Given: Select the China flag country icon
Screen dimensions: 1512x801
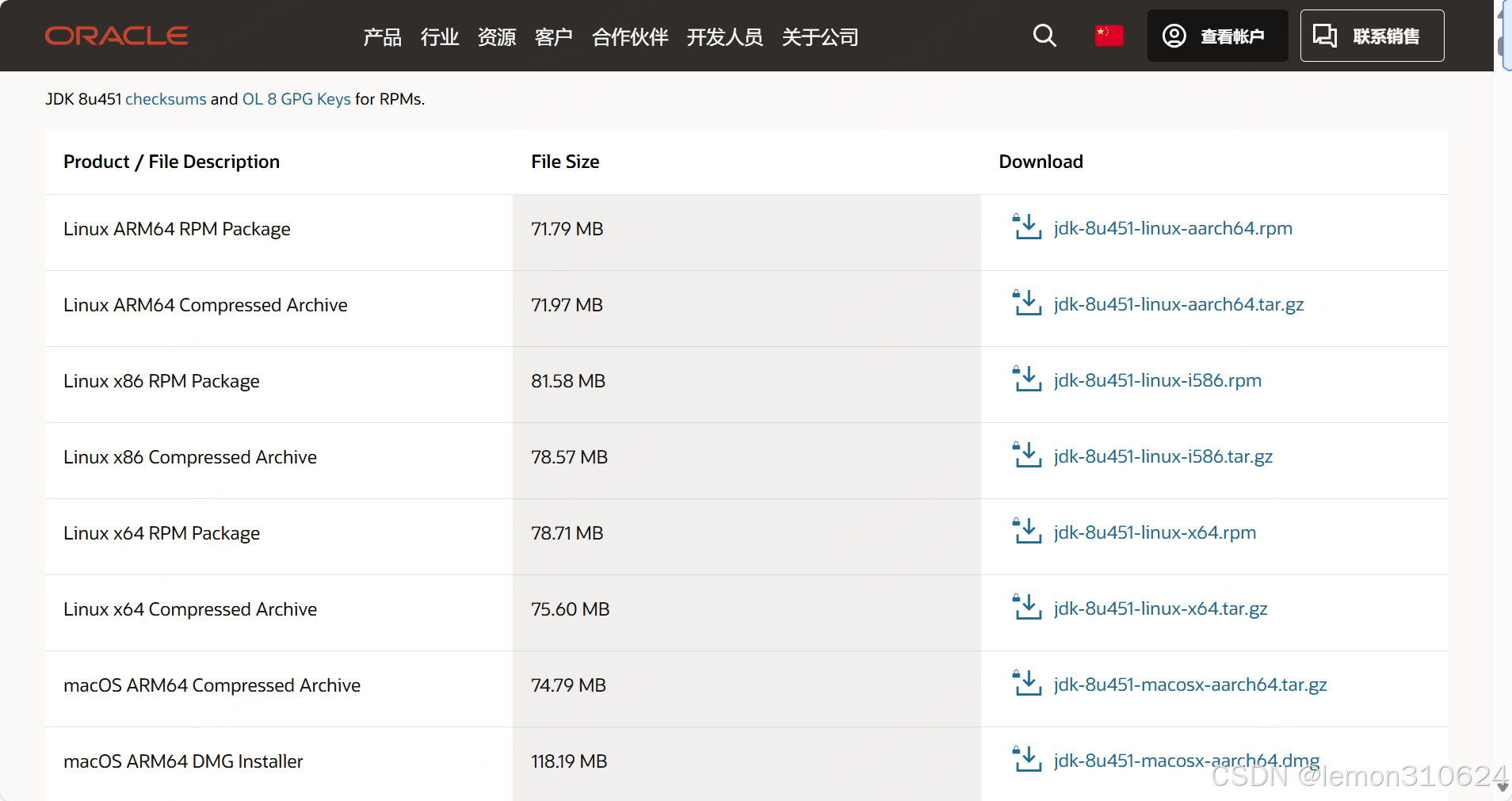Looking at the screenshot, I should tap(1109, 36).
